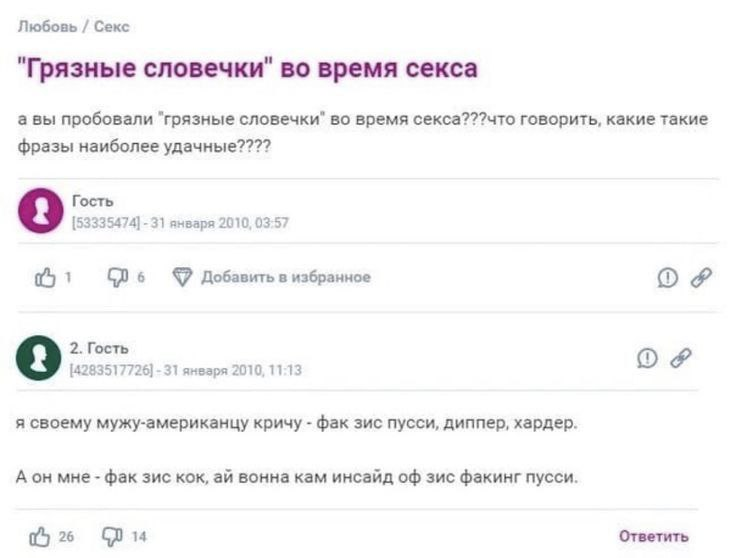Open the Секс breadcrumb subcategory
The height and width of the screenshot is (558, 736).
pyautogui.click(x=111, y=27)
